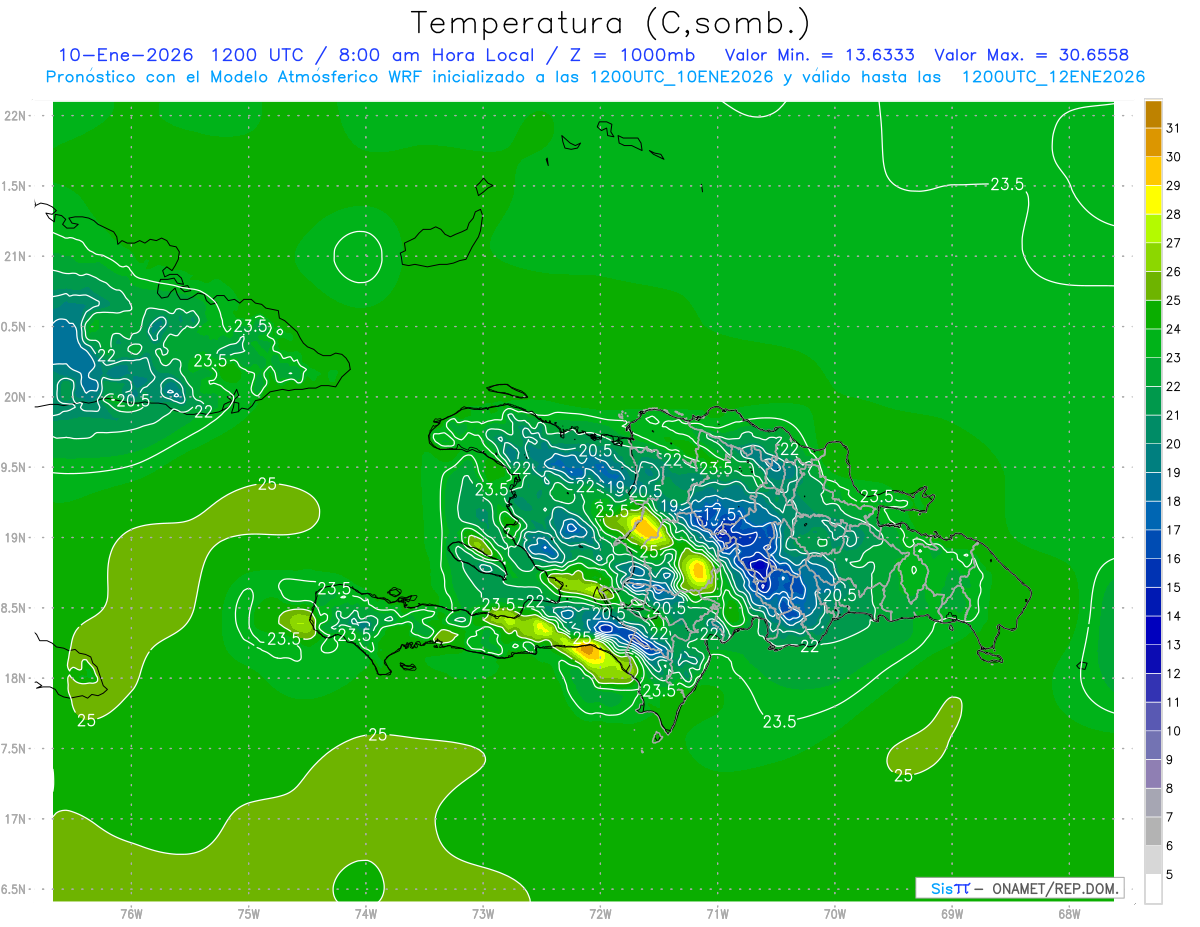Click legend scale value 26

tap(1174, 272)
